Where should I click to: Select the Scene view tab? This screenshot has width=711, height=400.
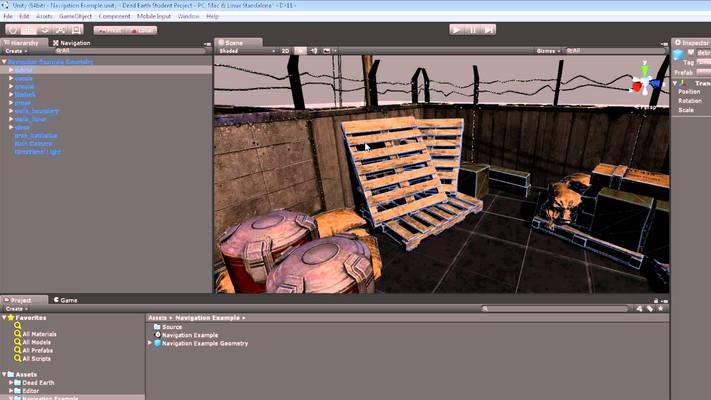[x=238, y=43]
